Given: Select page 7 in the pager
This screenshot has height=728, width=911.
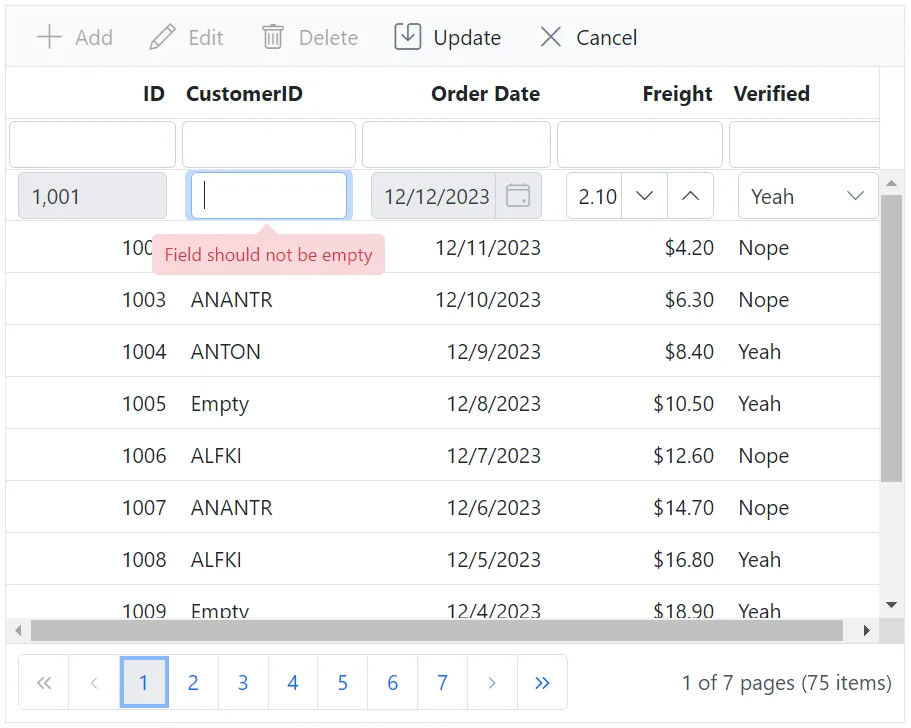Looking at the screenshot, I should [442, 682].
